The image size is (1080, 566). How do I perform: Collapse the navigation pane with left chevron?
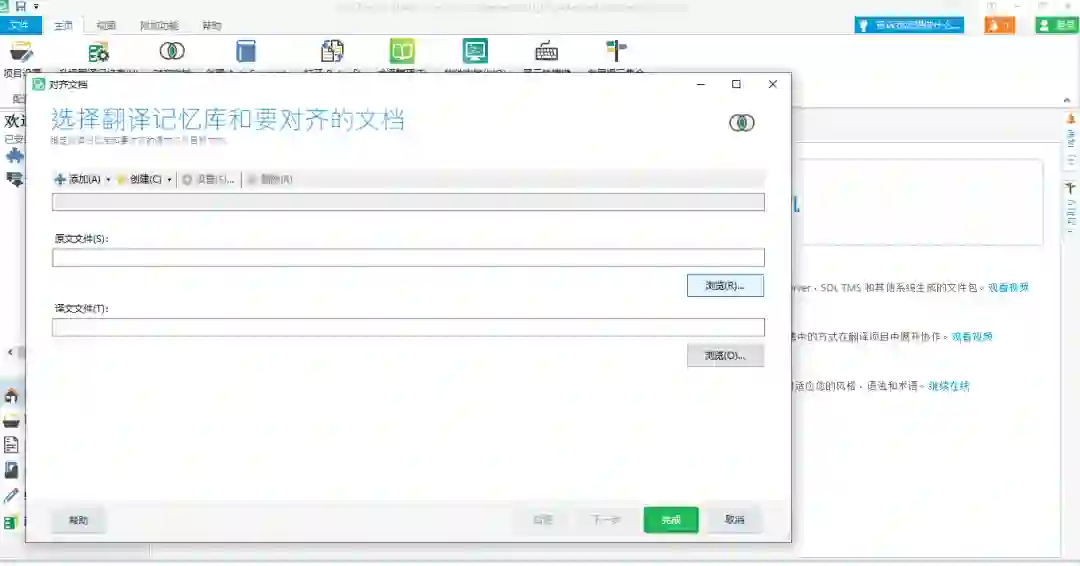click(10, 352)
